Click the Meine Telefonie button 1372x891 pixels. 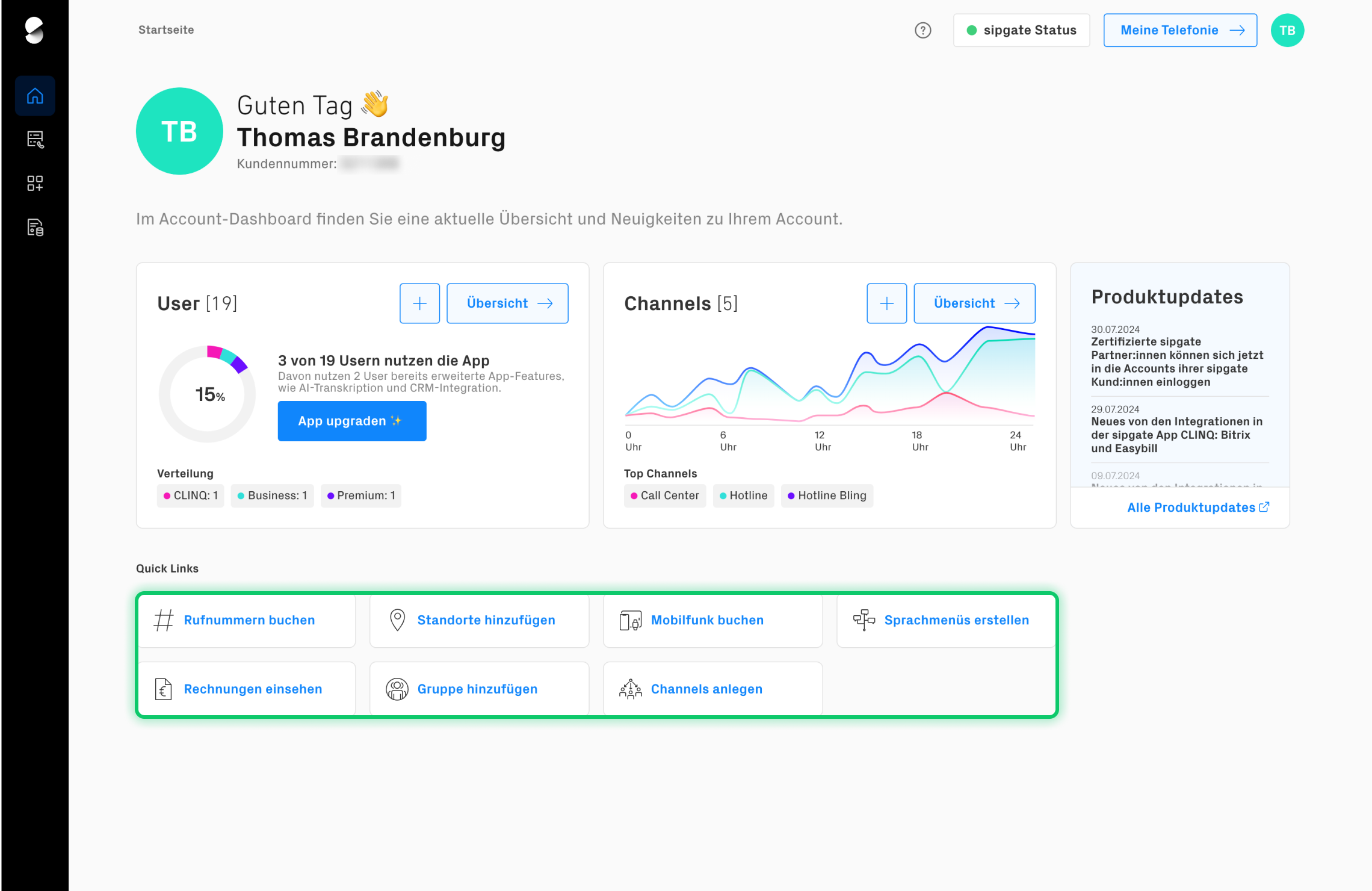click(1179, 30)
